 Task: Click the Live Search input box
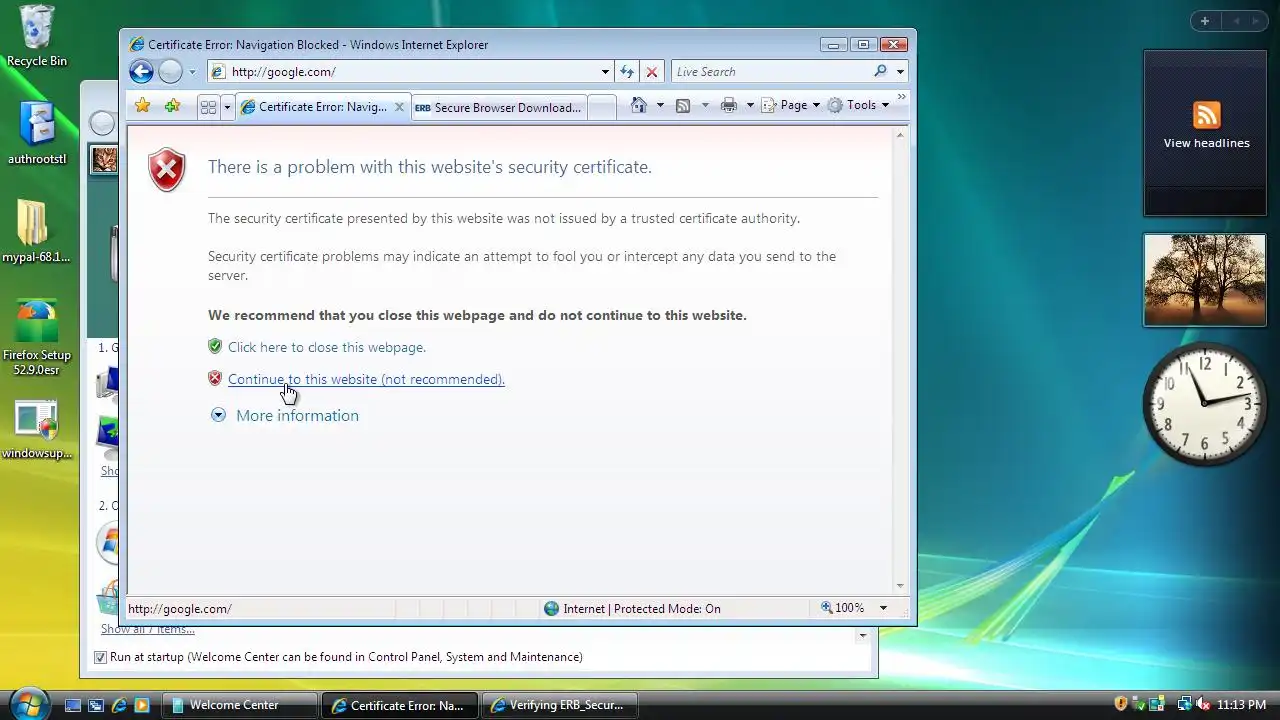770,72
